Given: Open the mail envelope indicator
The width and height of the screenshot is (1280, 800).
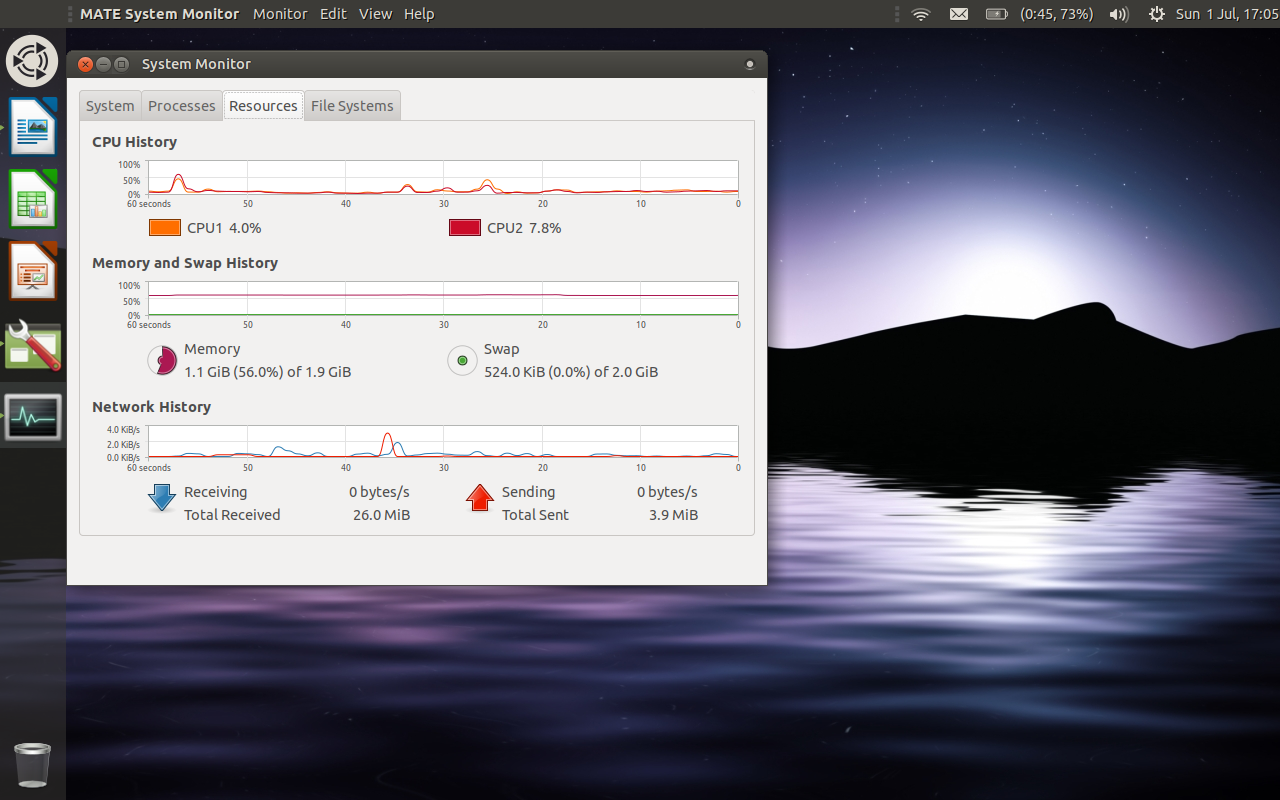Looking at the screenshot, I should tap(959, 14).
